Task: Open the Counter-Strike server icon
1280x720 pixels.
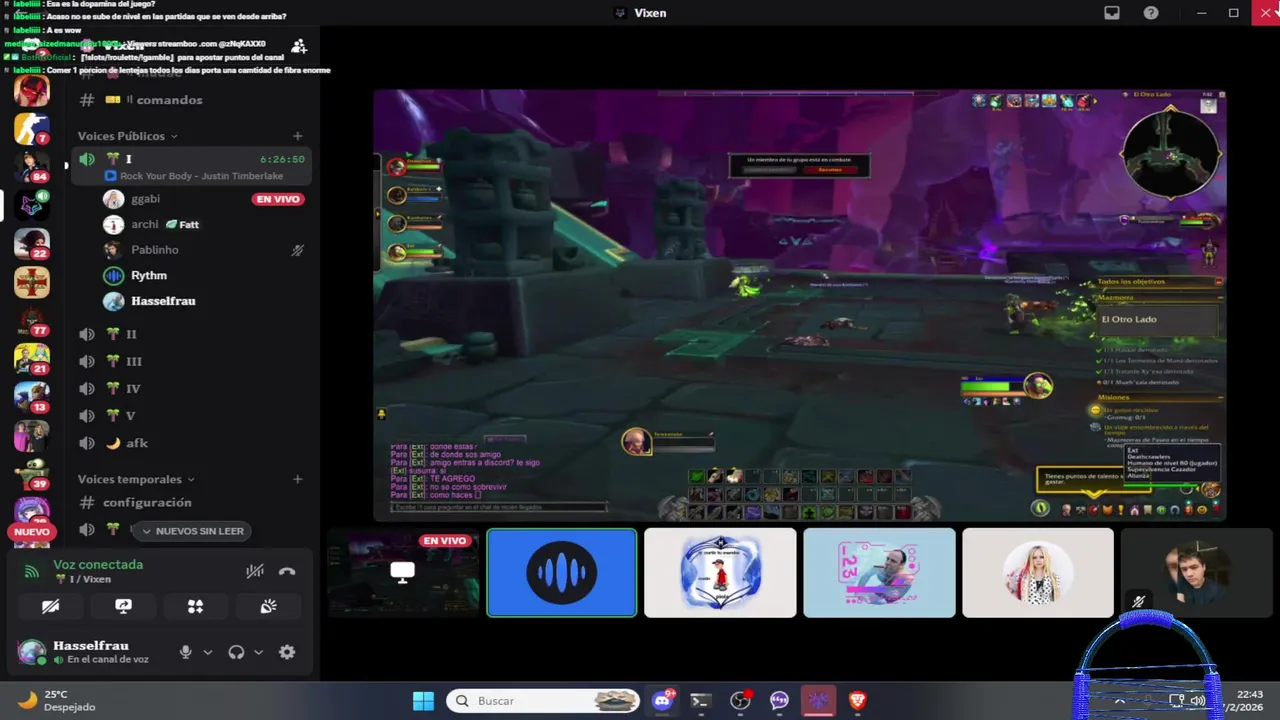Action: pos(32,128)
